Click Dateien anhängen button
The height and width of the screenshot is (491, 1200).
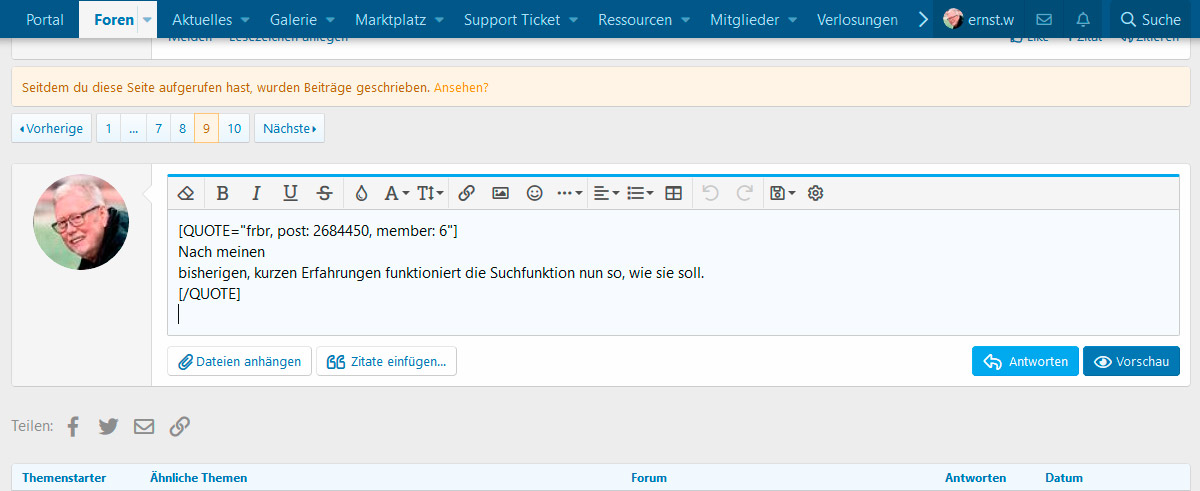point(240,362)
